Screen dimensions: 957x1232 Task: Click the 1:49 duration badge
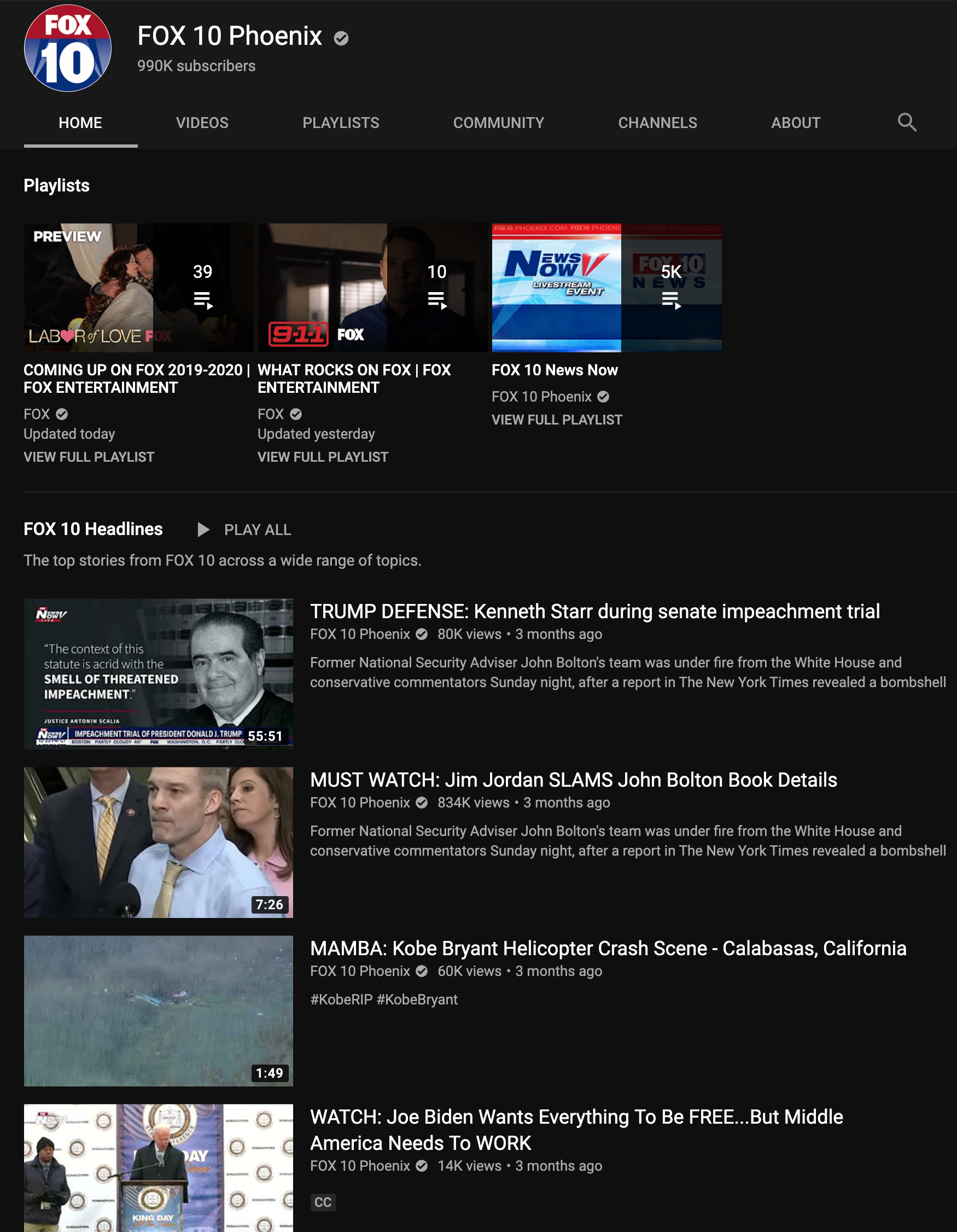270,1073
